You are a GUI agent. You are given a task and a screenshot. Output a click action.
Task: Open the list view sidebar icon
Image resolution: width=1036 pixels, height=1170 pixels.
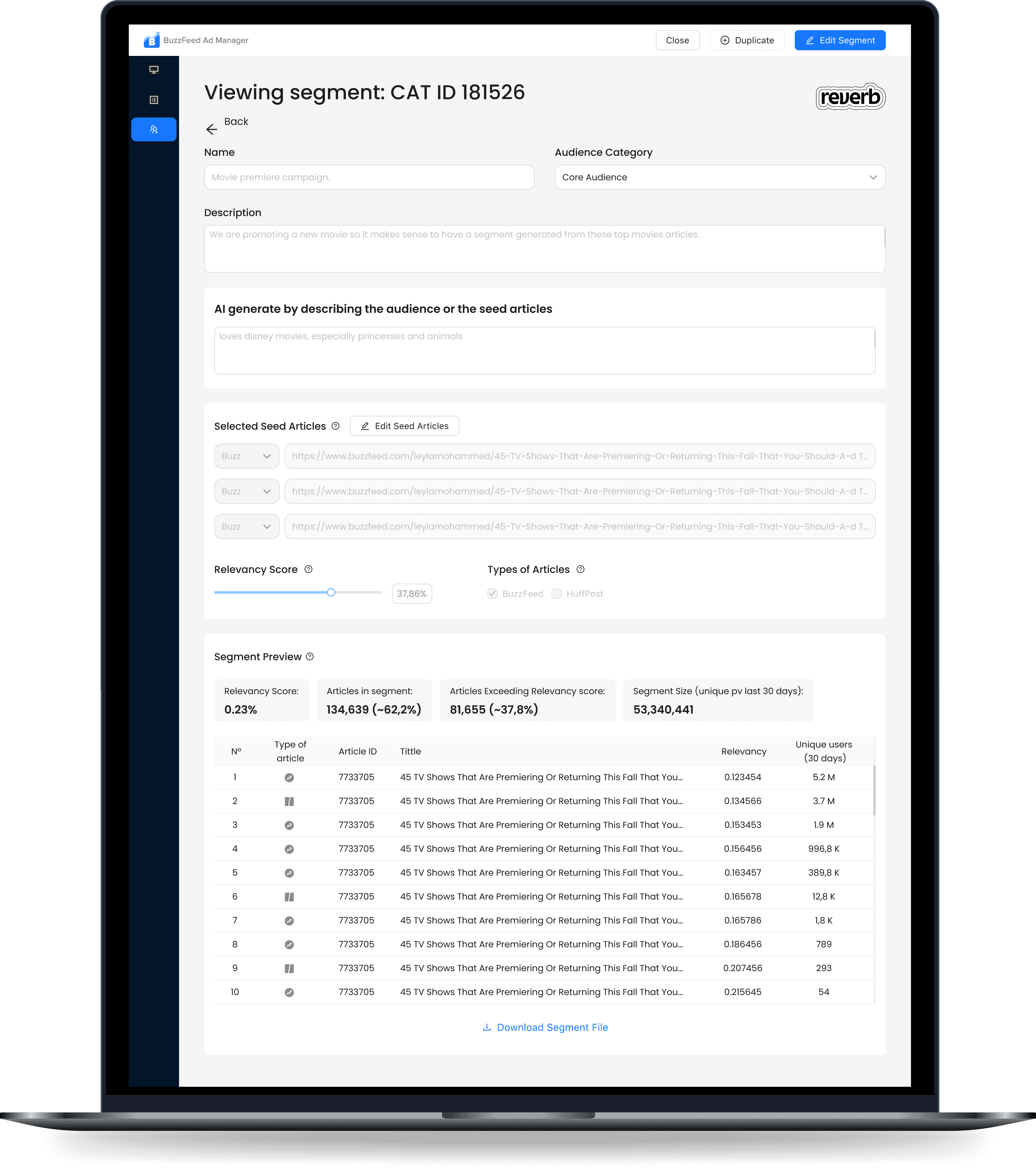(x=153, y=100)
